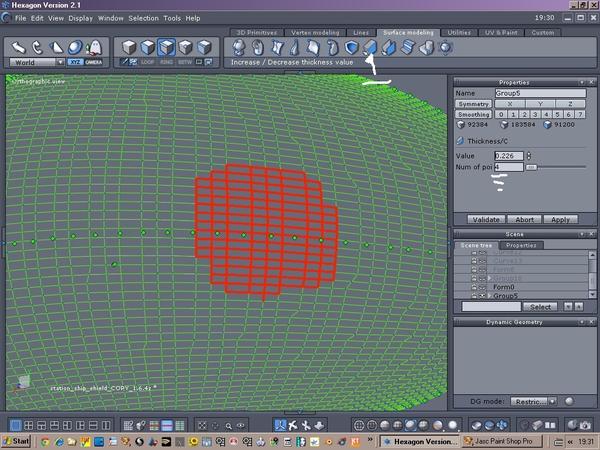The width and height of the screenshot is (600, 450).
Task: Set smoothing level to 0
Action: coord(501,114)
